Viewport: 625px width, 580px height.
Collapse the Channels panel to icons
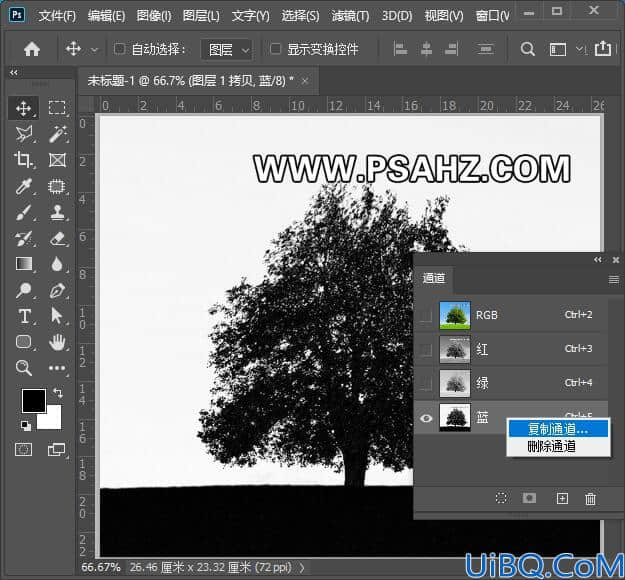[597, 260]
